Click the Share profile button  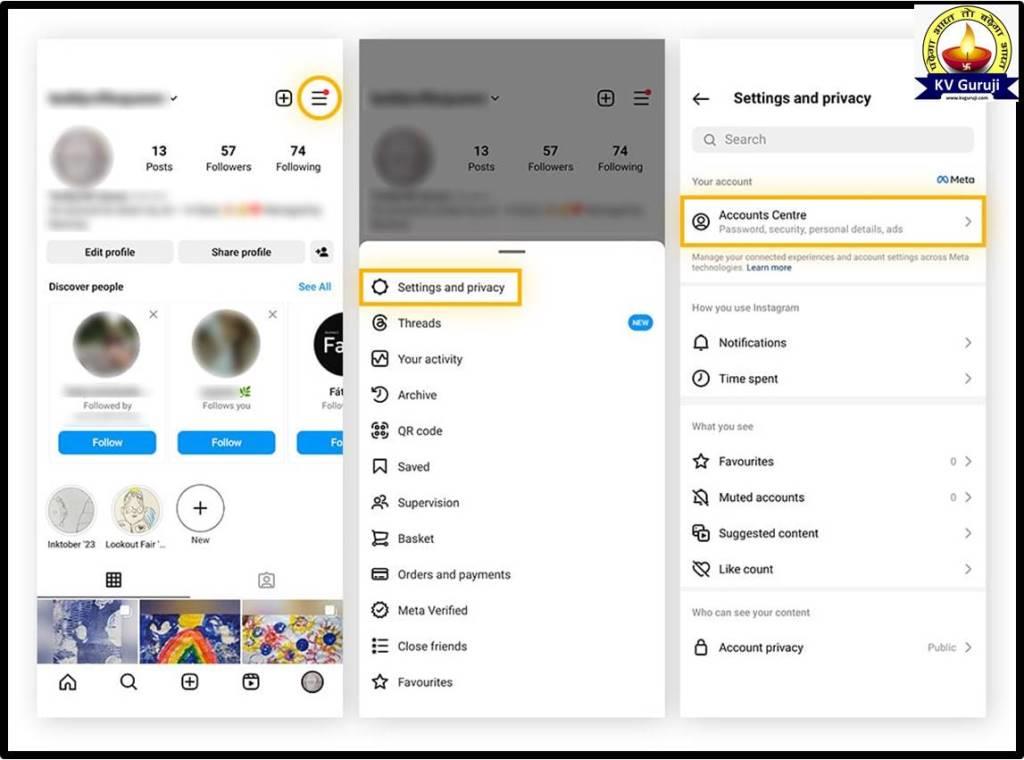point(241,252)
